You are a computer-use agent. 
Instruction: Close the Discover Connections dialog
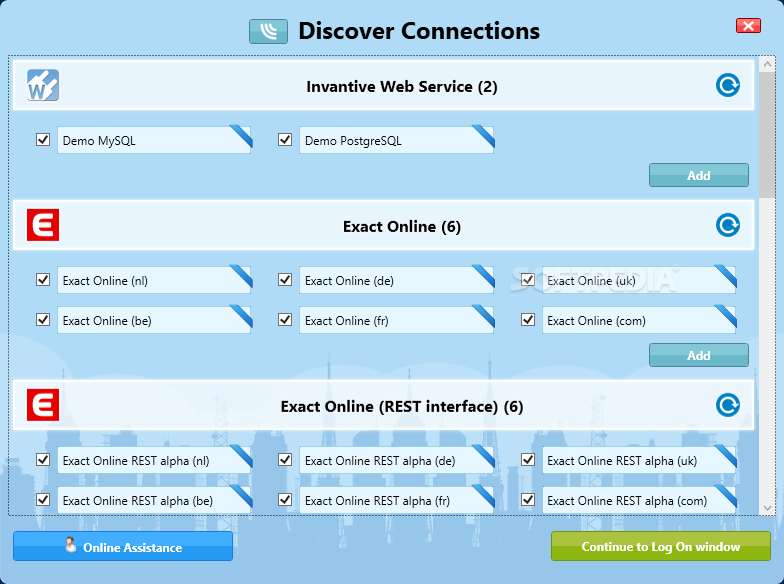click(x=748, y=26)
